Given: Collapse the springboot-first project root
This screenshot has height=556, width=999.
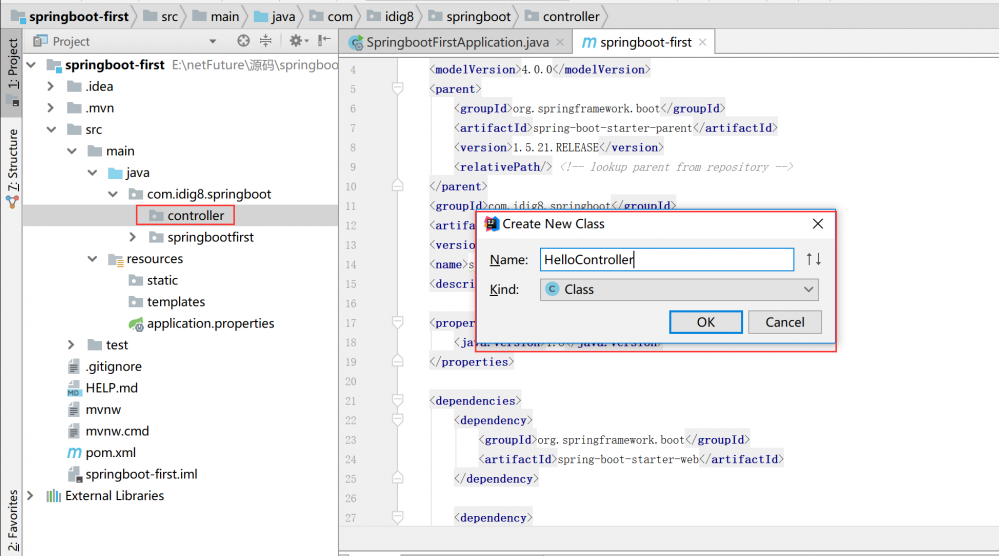Looking at the screenshot, I should [x=31, y=65].
